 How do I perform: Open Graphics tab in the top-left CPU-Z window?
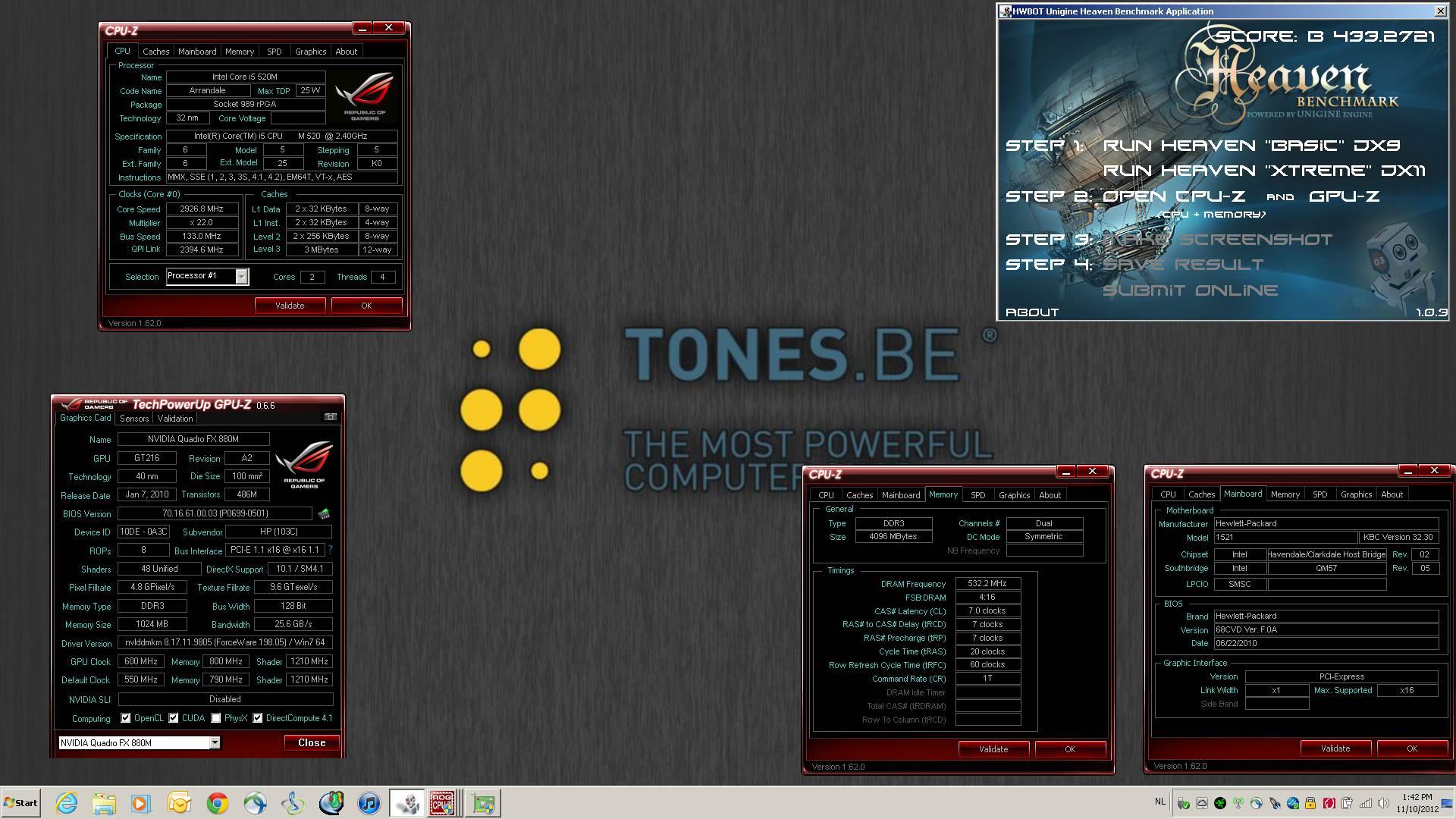tap(311, 52)
